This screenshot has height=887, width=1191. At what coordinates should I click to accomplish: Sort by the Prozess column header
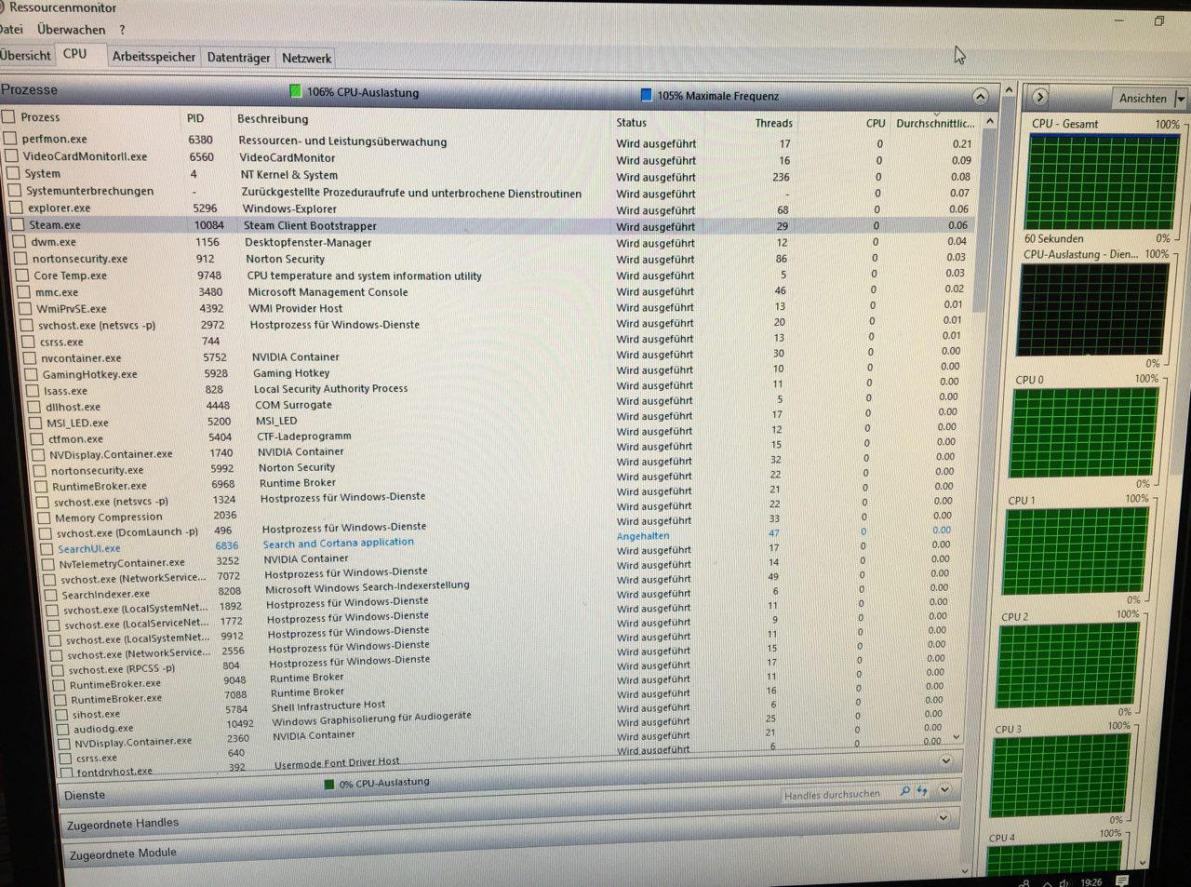[40, 117]
